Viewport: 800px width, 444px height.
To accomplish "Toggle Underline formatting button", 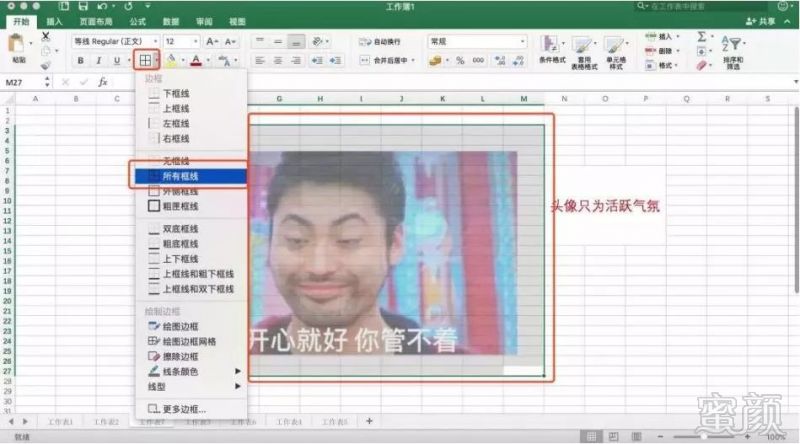I will click(x=117, y=60).
